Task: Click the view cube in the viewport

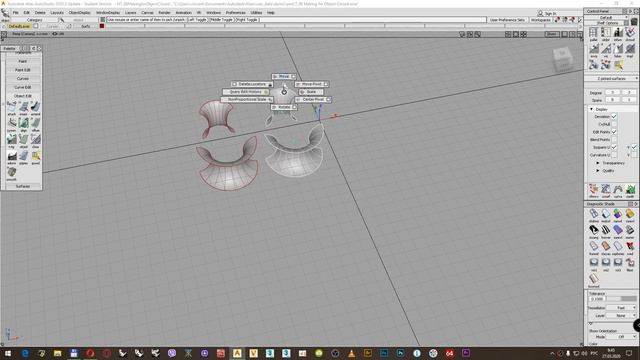Action: [x=563, y=60]
